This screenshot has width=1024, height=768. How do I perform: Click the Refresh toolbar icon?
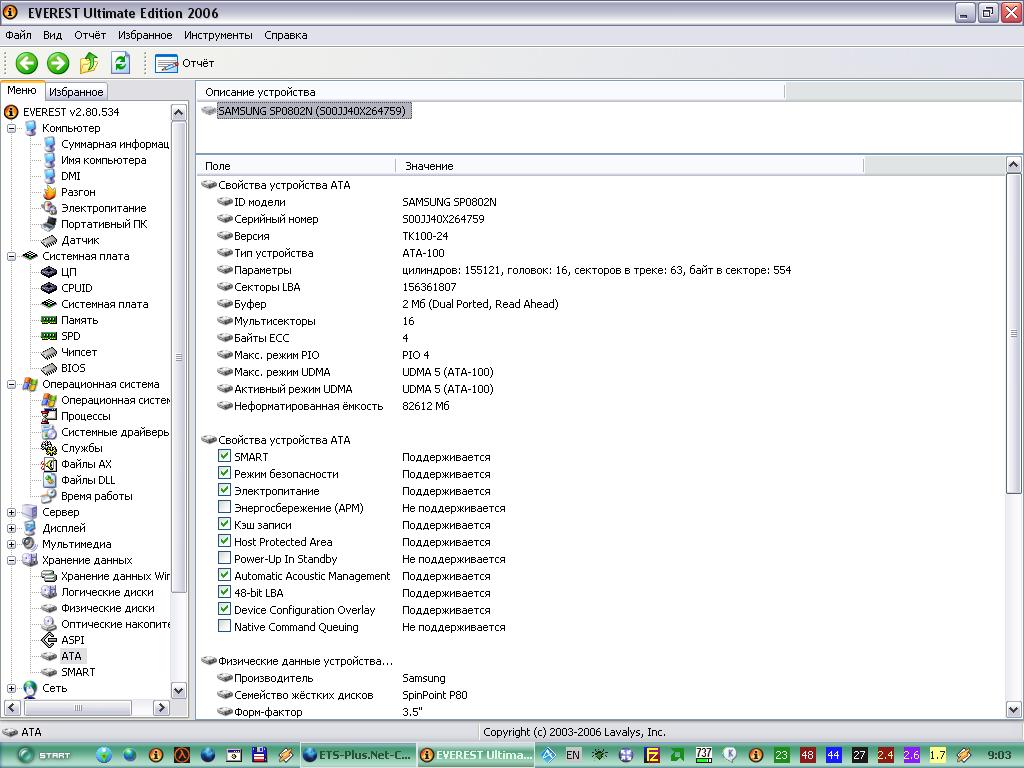click(x=120, y=63)
